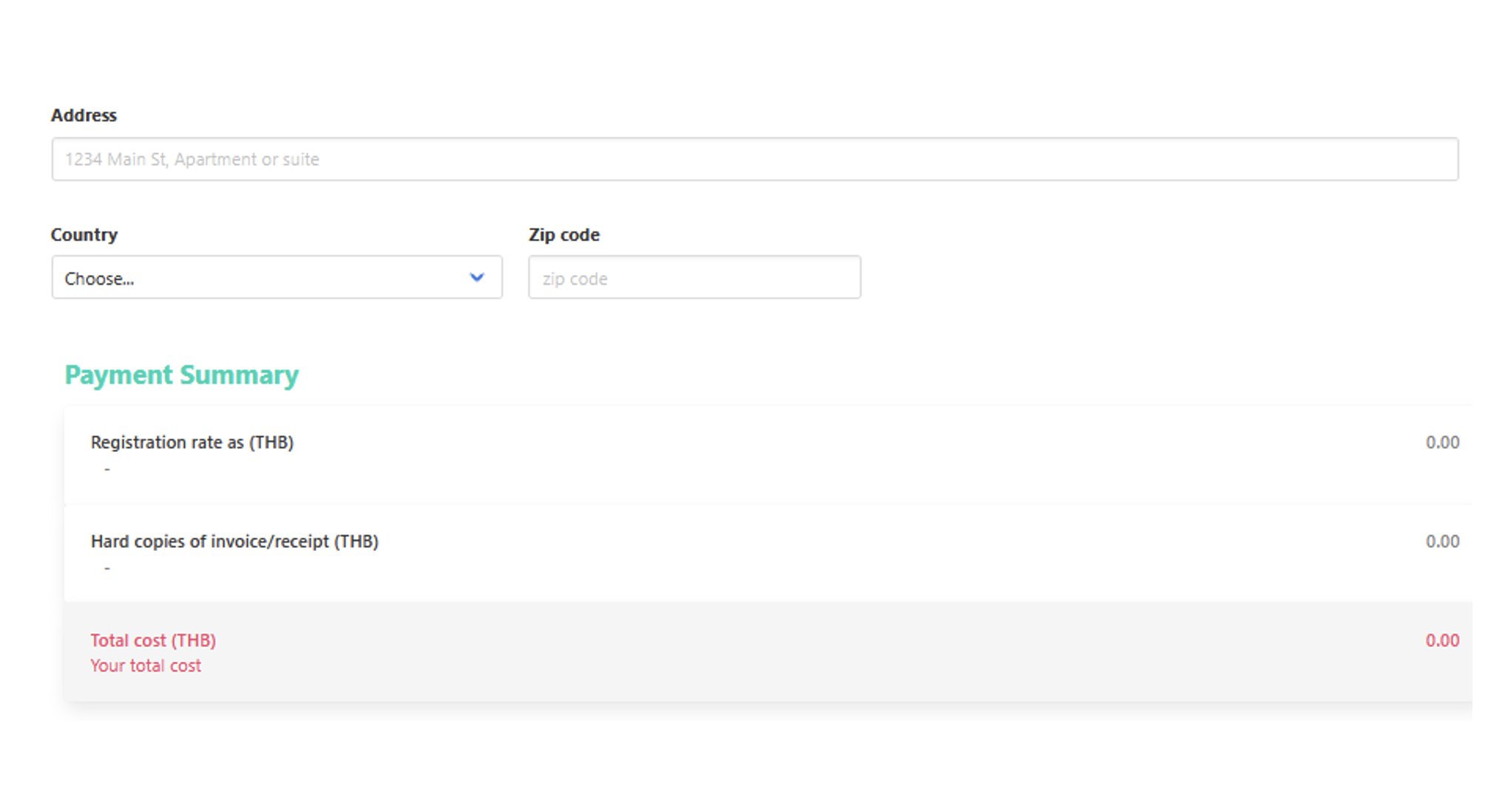Click the Payment Summary heading
Image resolution: width=1491 pixels, height=812 pixels.
(x=181, y=375)
